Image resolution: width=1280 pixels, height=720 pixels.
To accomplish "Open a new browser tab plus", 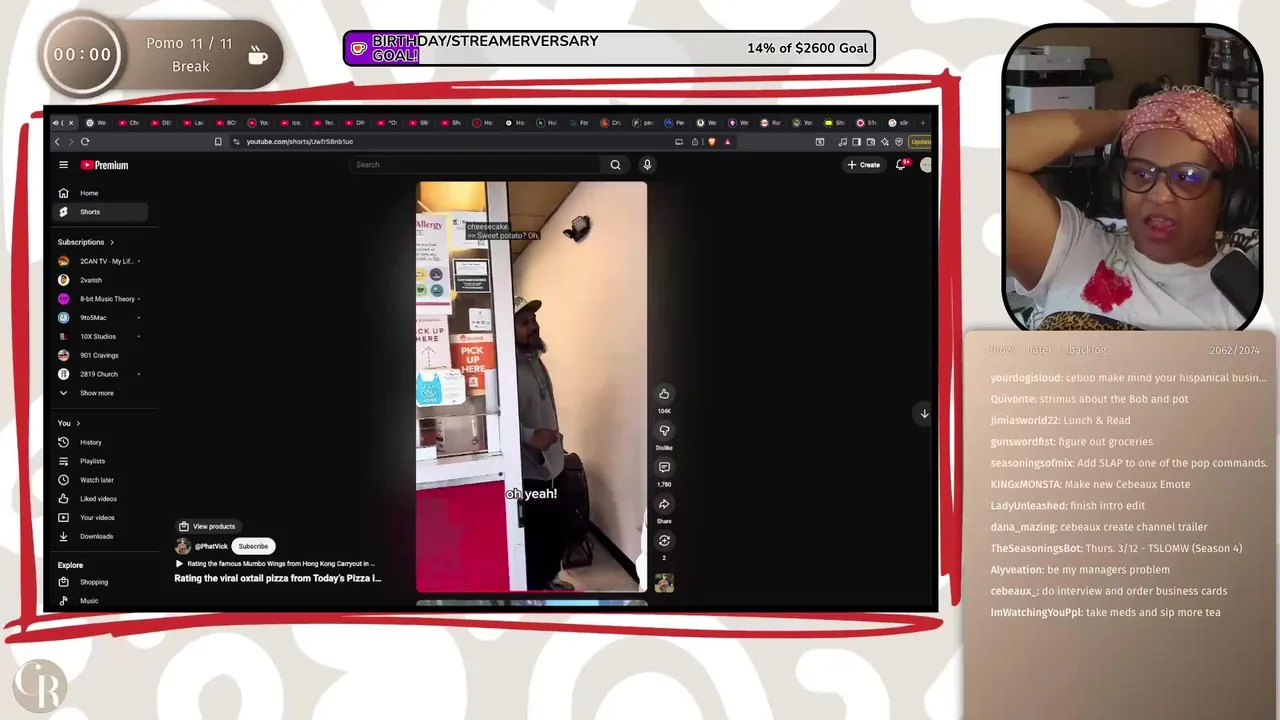I will coord(924,123).
